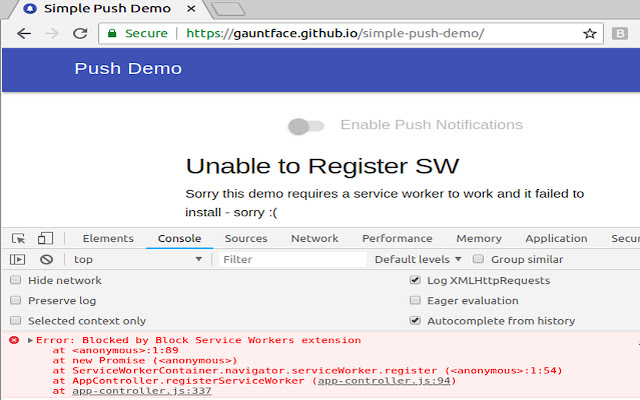Viewport: 640px width, 400px height.
Task: Enable the Eager evaluation checkbox
Action: (x=415, y=301)
